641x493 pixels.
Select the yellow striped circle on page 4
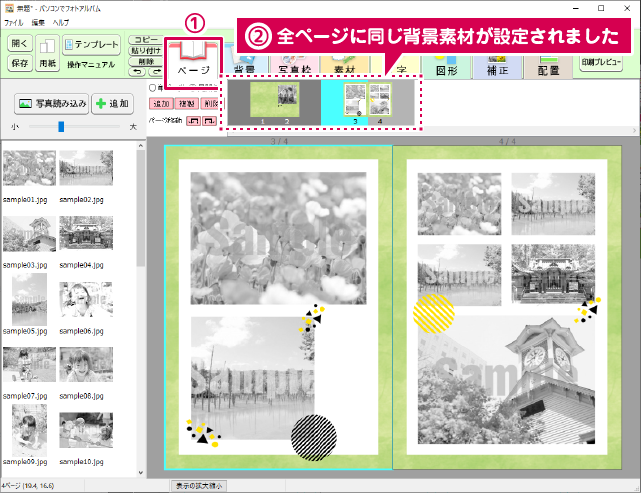(434, 314)
